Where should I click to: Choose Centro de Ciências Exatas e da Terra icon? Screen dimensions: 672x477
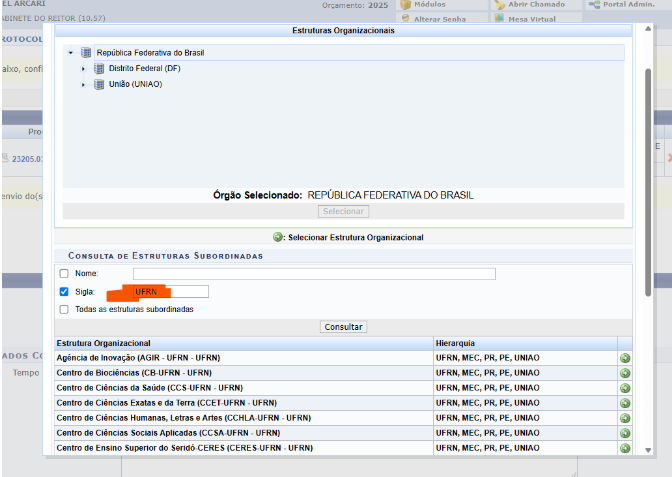(625, 403)
